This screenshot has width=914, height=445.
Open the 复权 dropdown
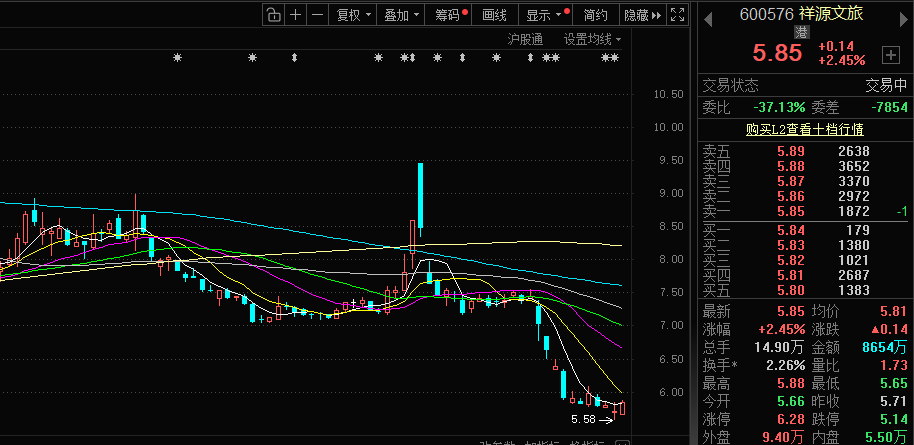click(354, 14)
